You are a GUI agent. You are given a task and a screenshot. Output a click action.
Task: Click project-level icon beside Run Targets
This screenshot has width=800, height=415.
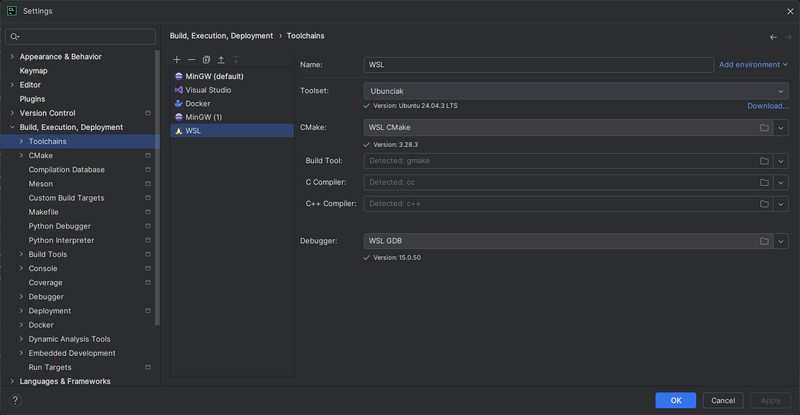pos(148,367)
